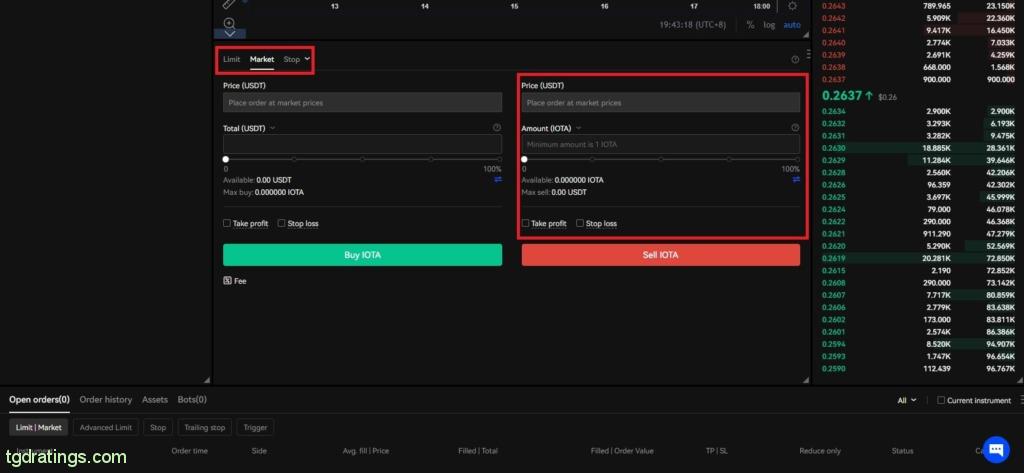The image size is (1024, 473).
Task: Click last price 0.2637 in order book
Action: click(842, 96)
